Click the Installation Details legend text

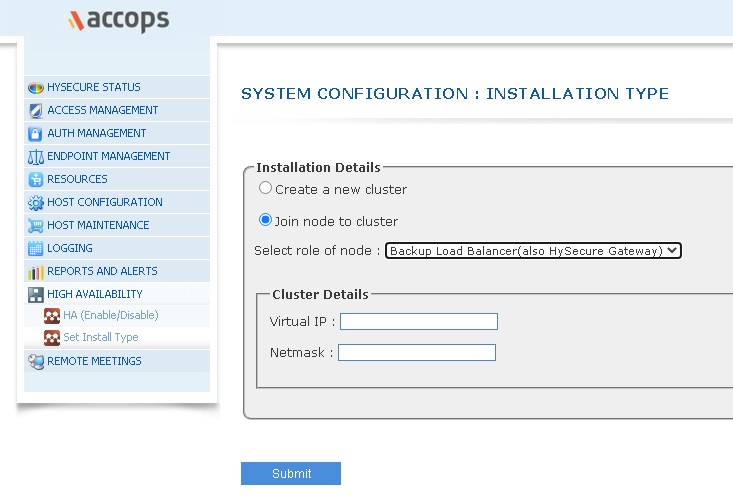pyautogui.click(x=318, y=167)
